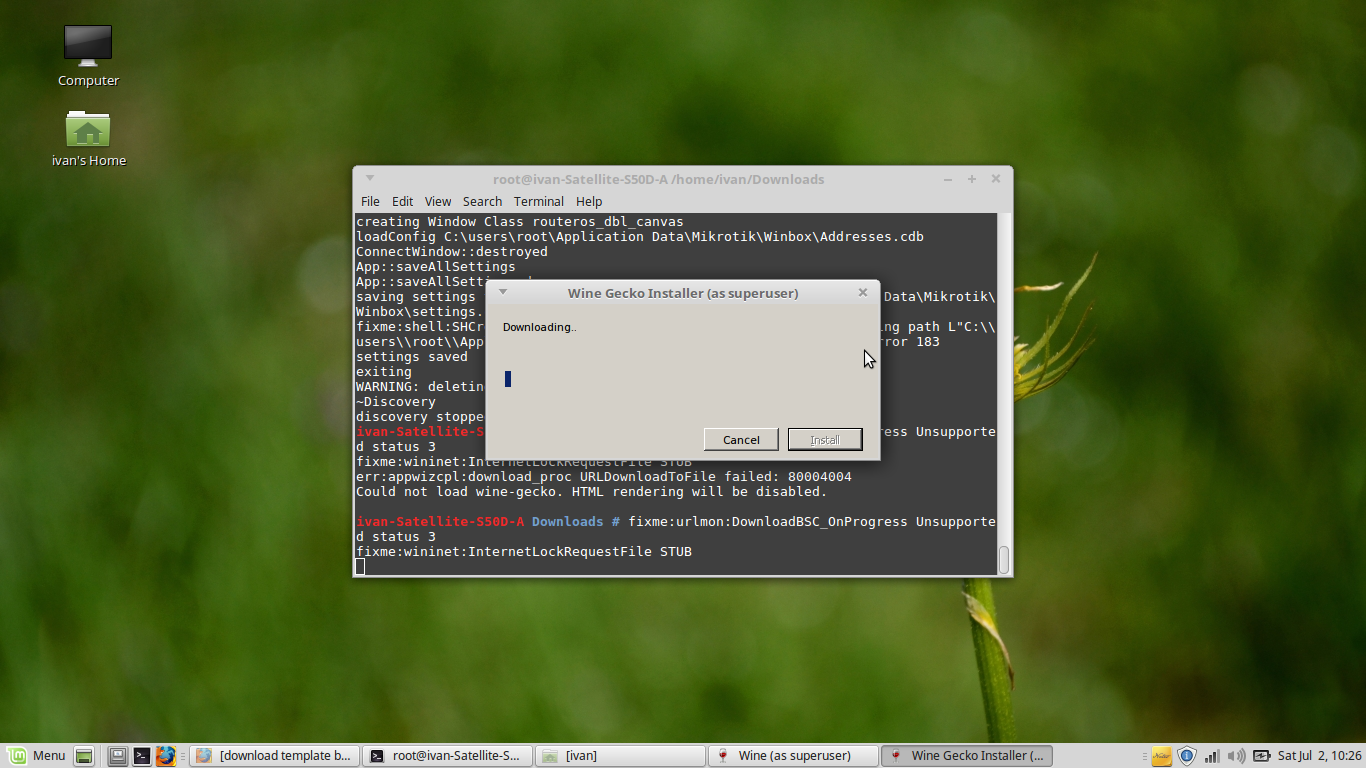Open the terminal View menu
This screenshot has width=1366, height=768.
tap(438, 201)
